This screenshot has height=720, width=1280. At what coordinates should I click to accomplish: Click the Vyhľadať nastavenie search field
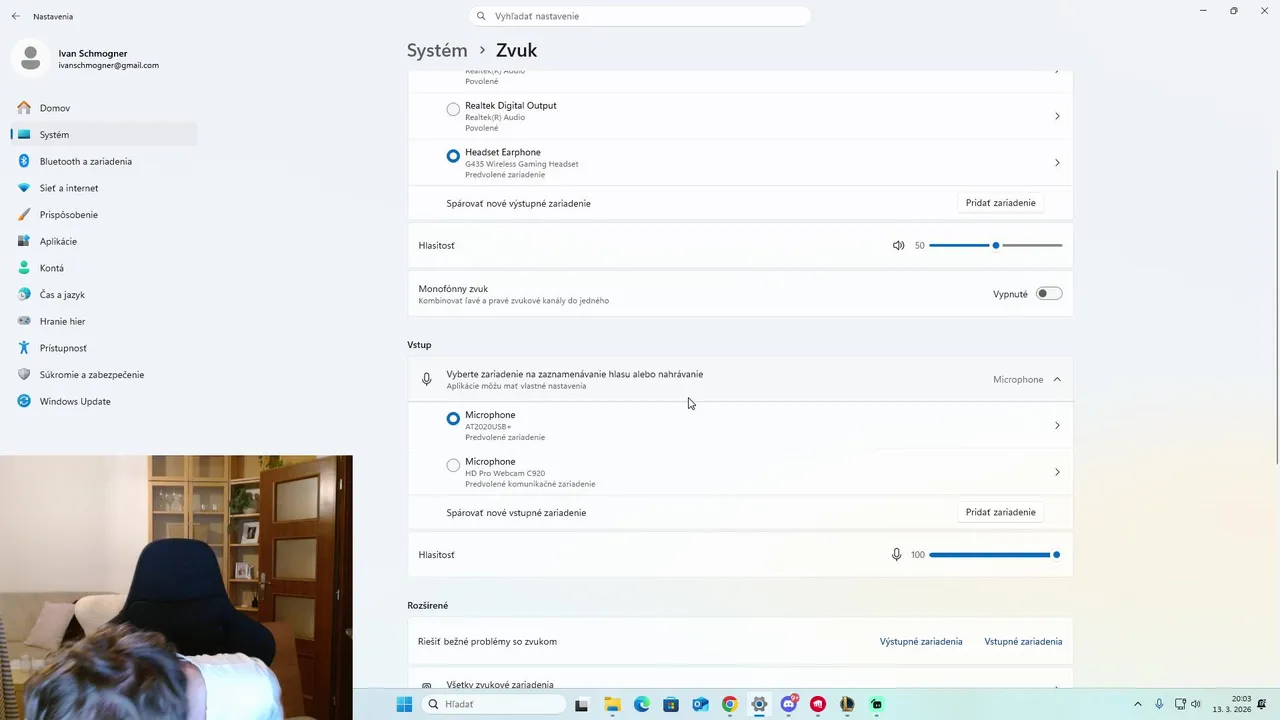point(640,16)
